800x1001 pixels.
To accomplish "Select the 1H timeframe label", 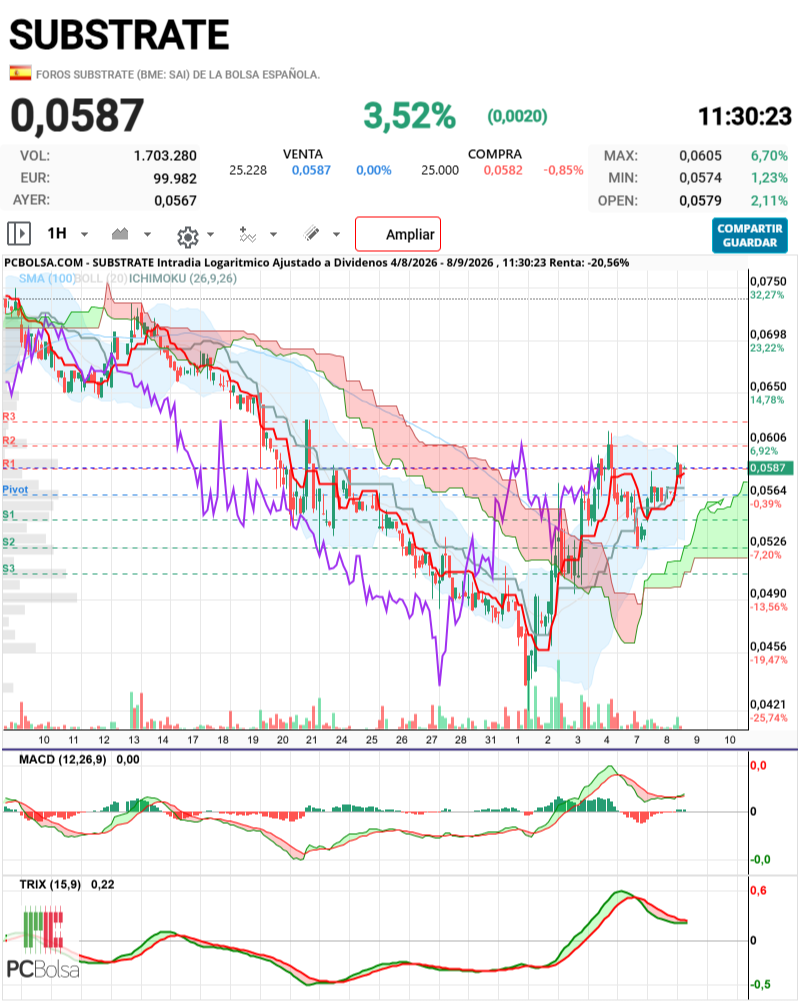I will click(57, 234).
